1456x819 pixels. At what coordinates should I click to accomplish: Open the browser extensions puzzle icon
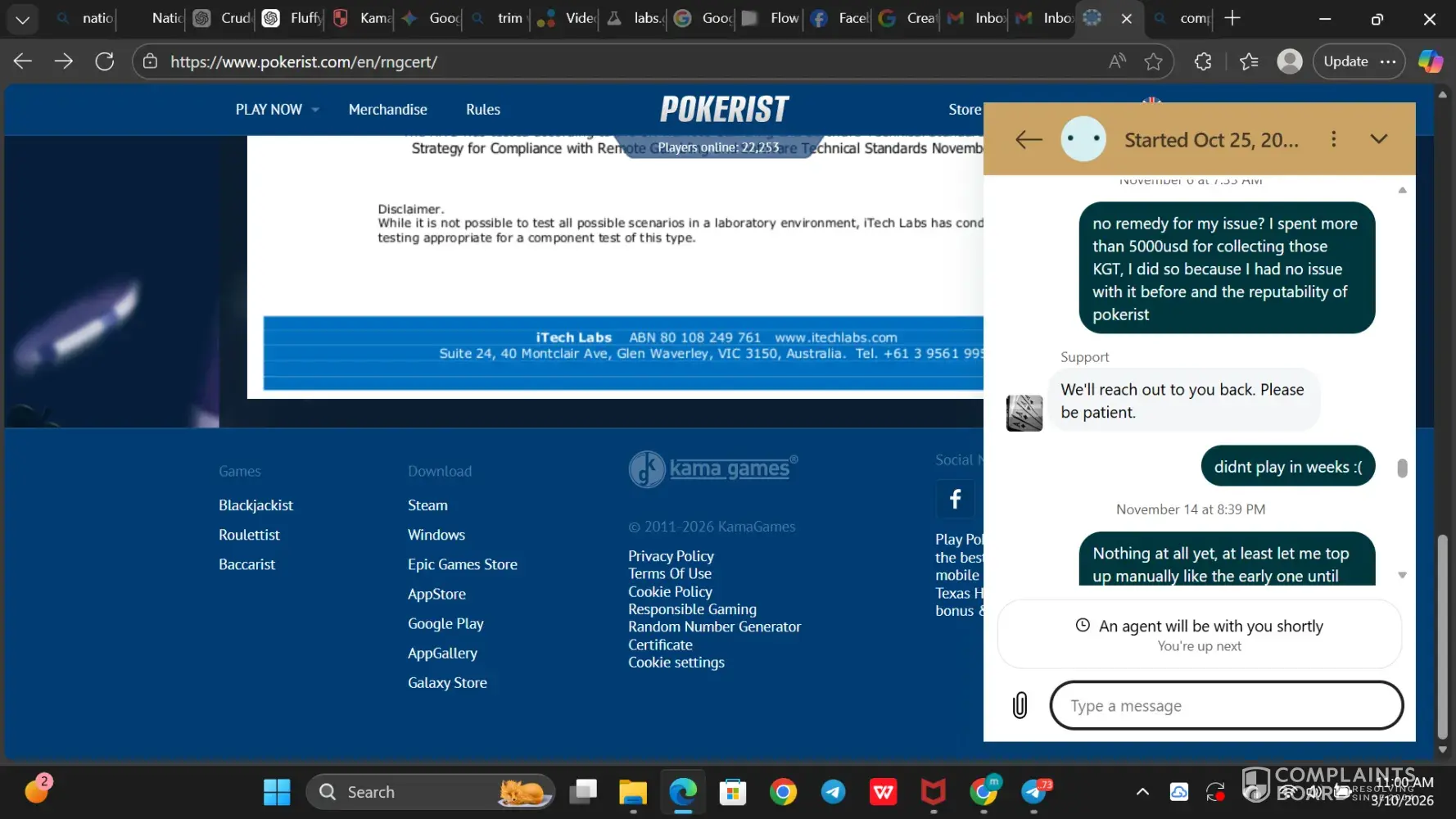[x=1203, y=61]
